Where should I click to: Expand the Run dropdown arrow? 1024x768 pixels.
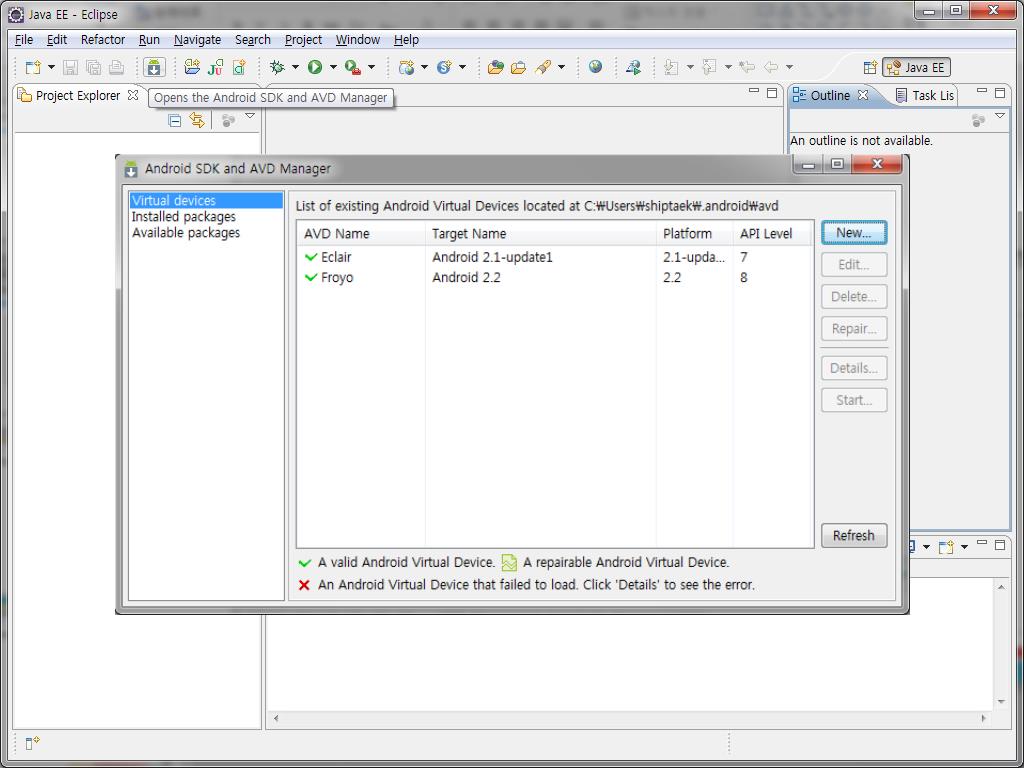pyautogui.click(x=333, y=67)
